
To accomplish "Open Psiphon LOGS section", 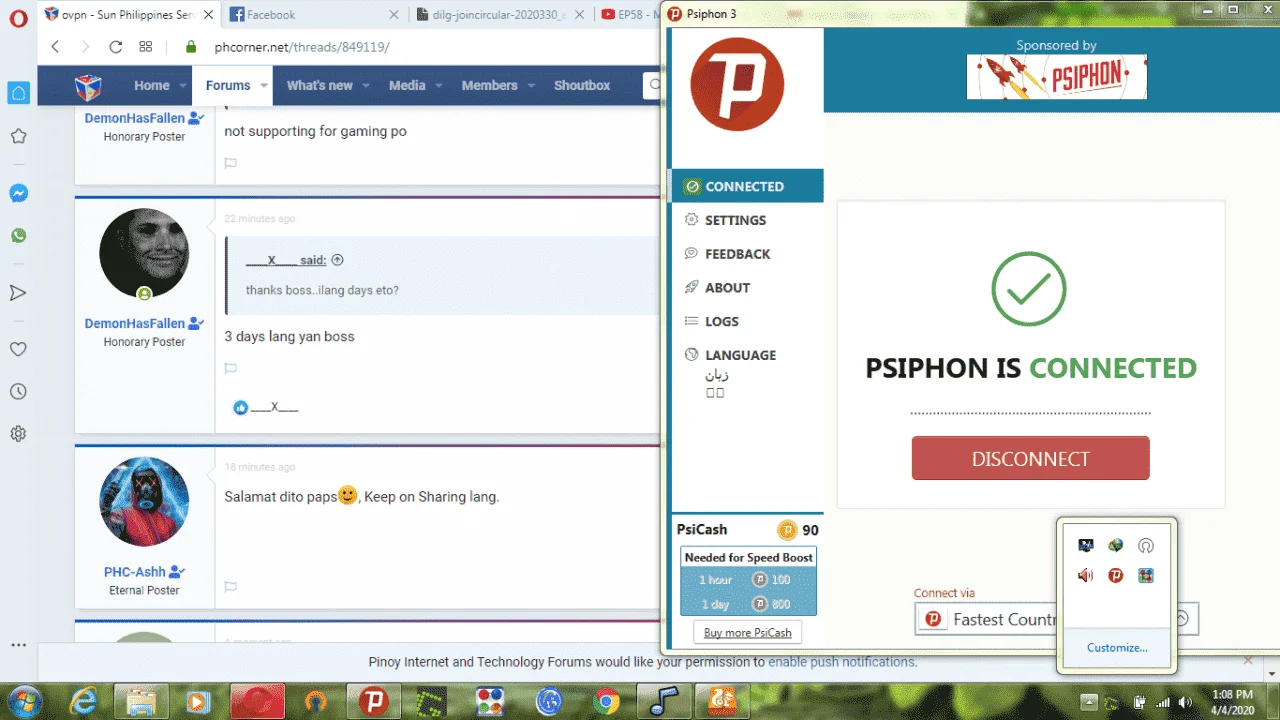I will pos(721,321).
